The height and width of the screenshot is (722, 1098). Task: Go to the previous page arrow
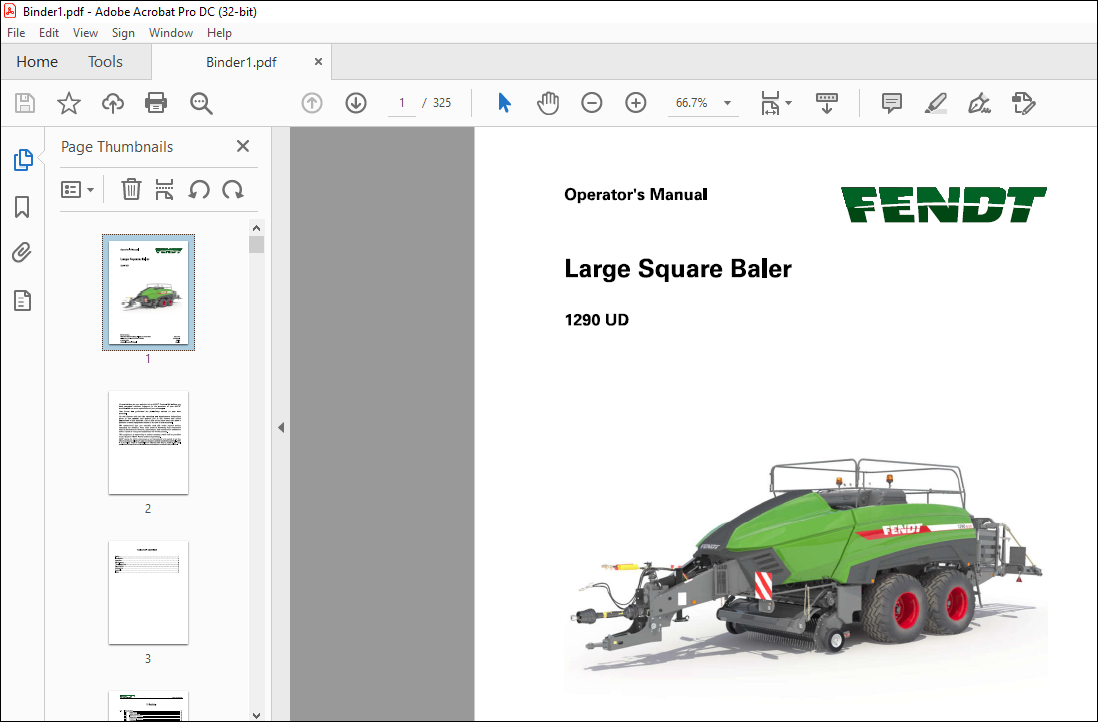tap(312, 103)
